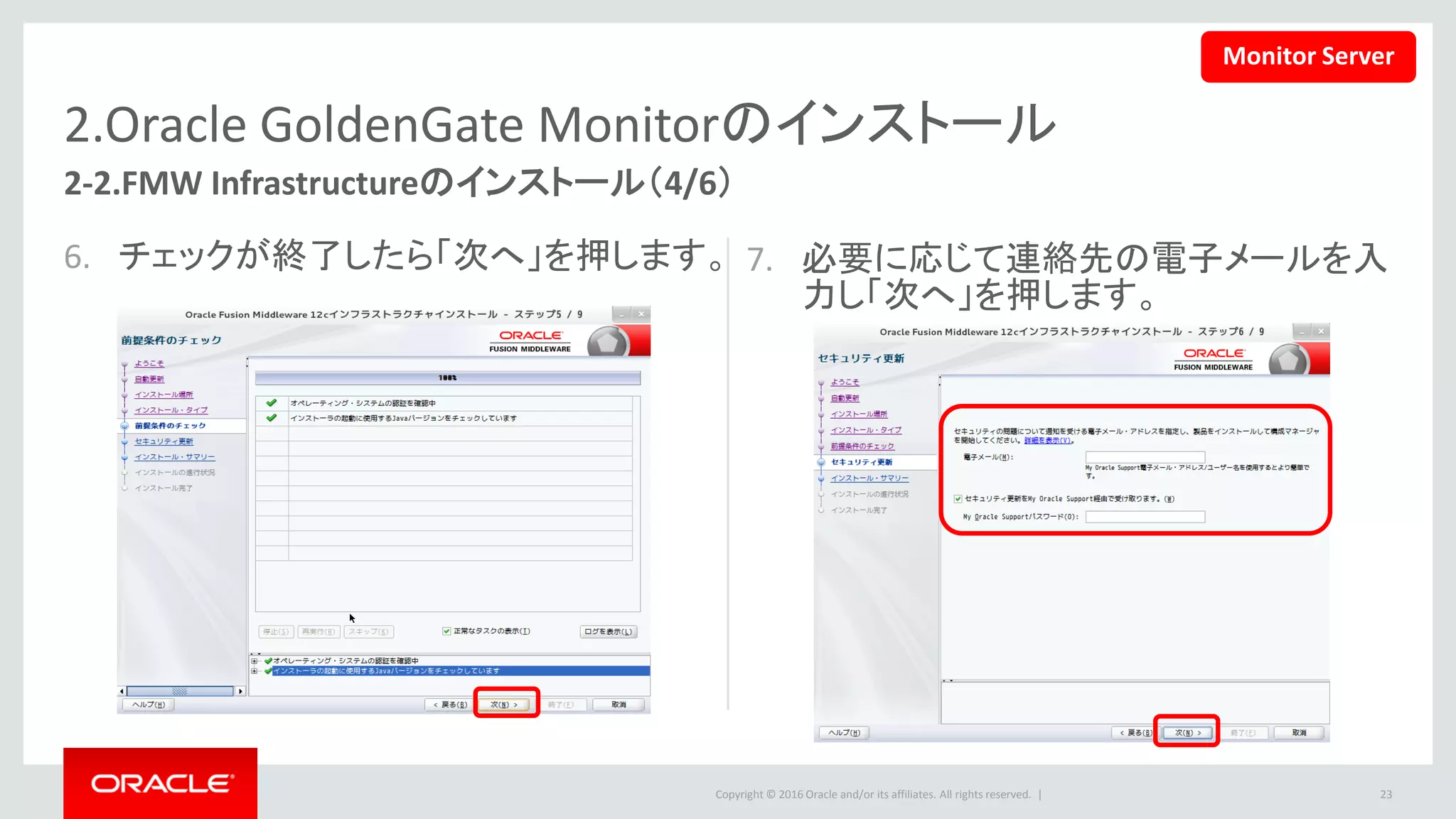1456x819 pixels.
Task: Go to インストール場所 step in step 5 window
Action: [x=164, y=395]
